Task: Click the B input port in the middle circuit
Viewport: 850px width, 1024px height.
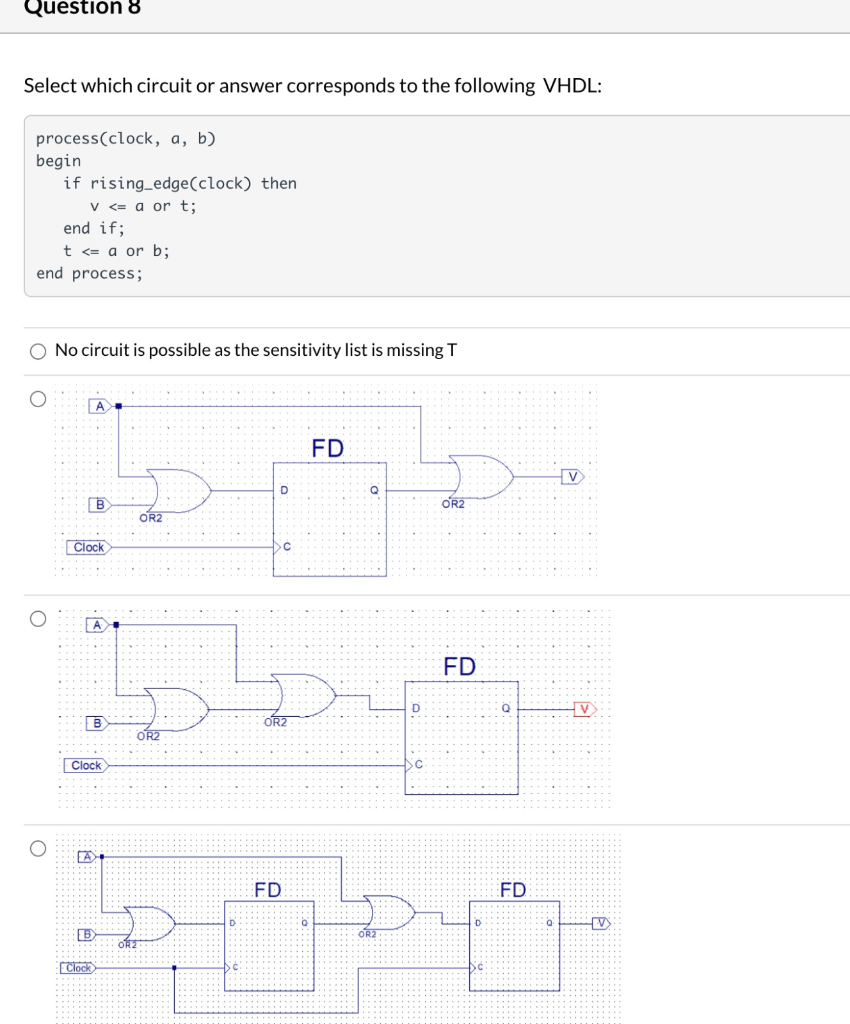Action: (98, 721)
